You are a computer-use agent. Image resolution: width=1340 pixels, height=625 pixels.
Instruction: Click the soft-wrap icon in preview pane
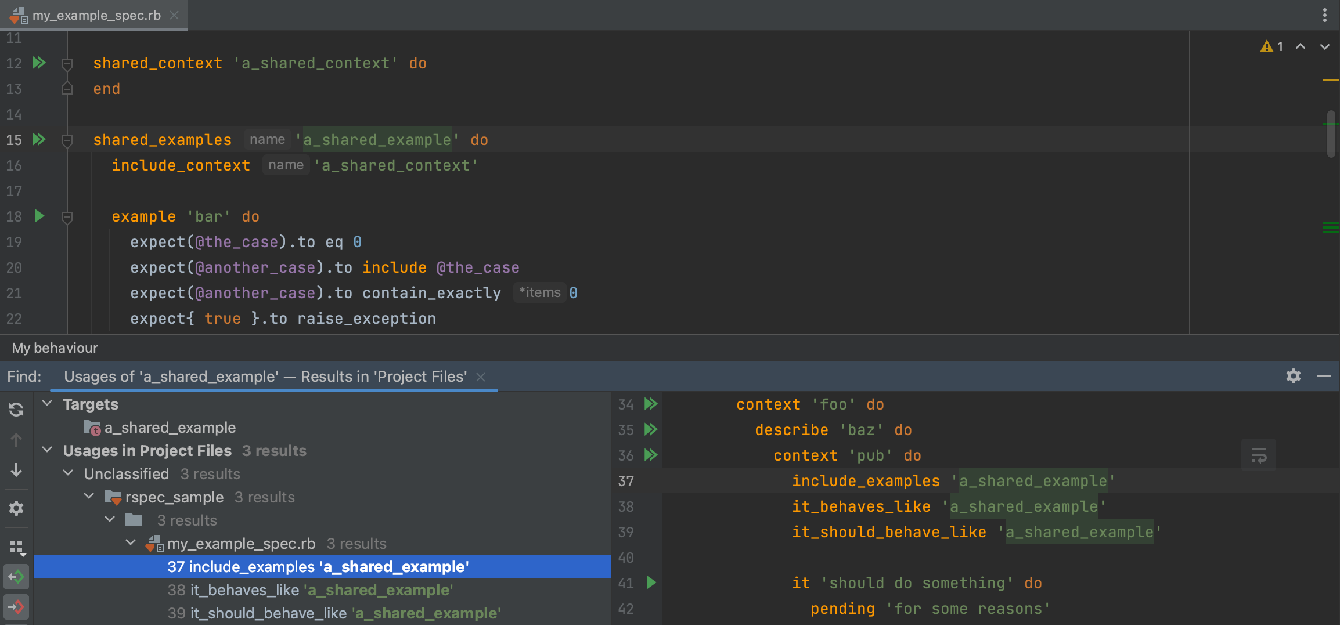tap(1259, 456)
